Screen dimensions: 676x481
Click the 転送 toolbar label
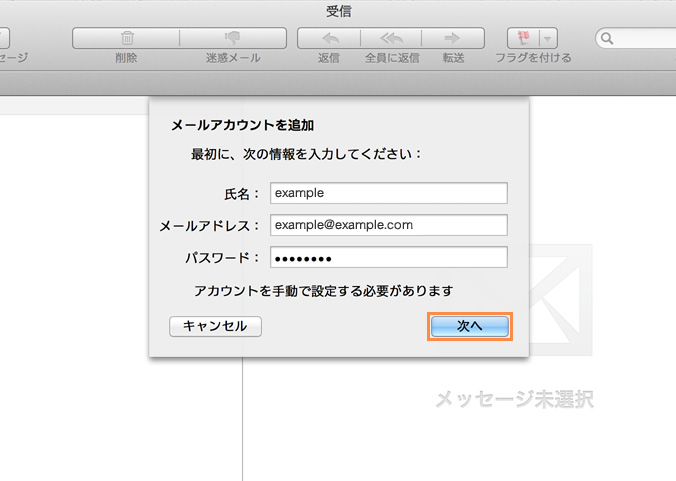point(453,58)
